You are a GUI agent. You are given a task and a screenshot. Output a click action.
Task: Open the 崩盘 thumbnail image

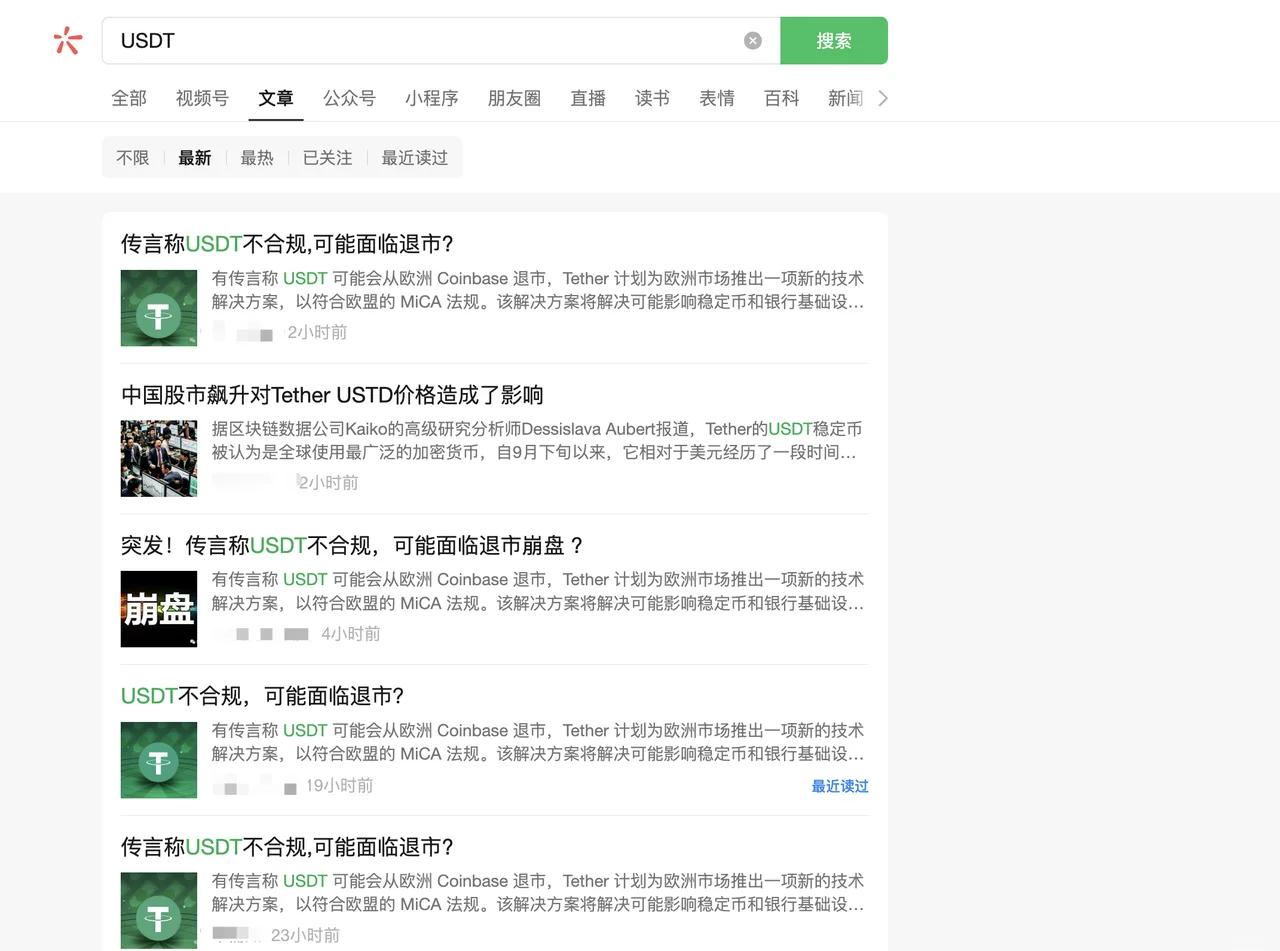[159, 609]
